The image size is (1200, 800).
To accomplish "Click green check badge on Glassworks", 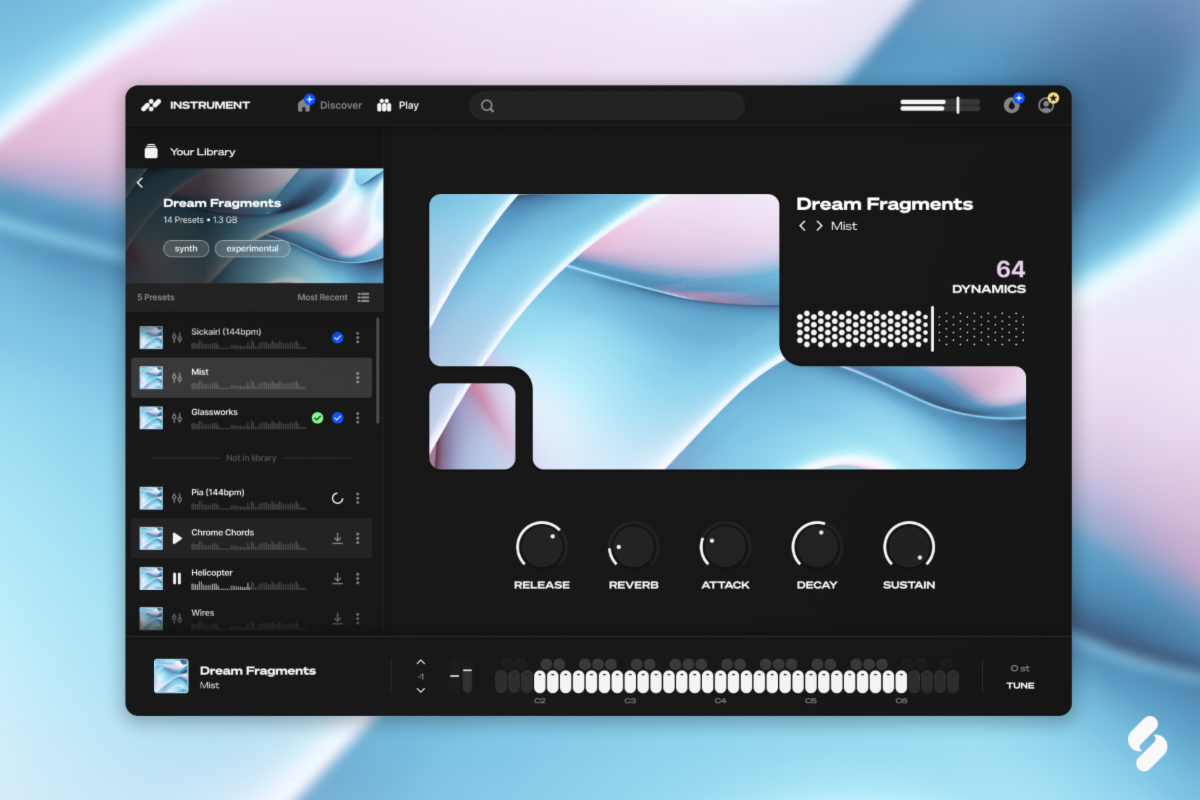I will [317, 418].
